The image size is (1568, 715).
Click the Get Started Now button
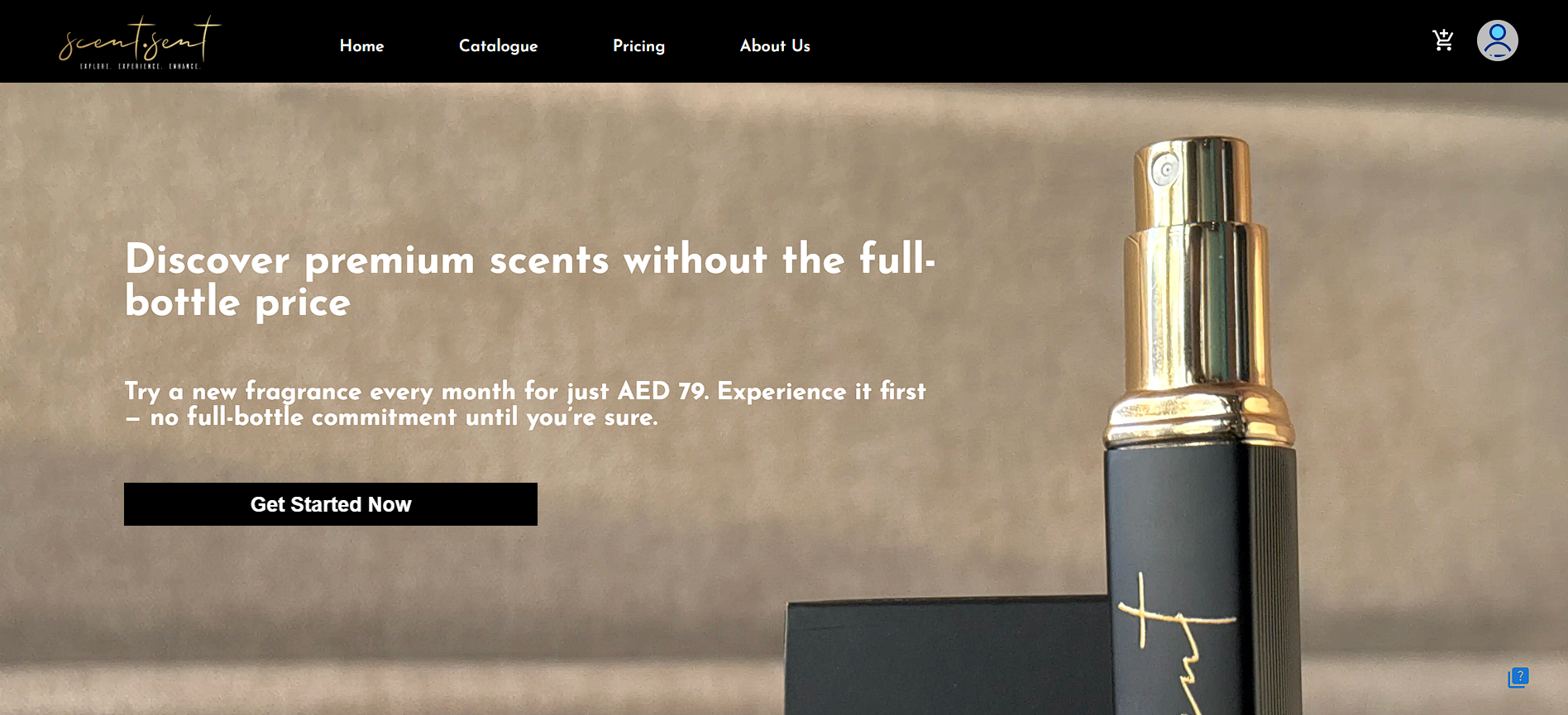(331, 504)
